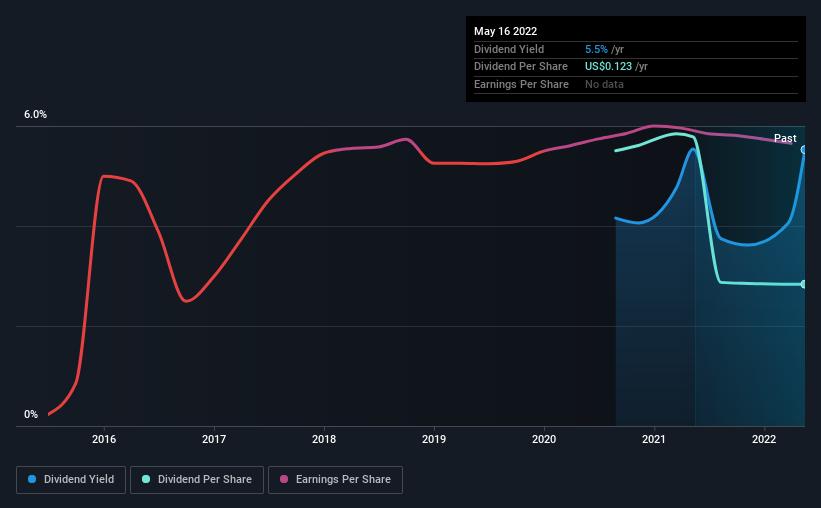Viewport: 821px width, 508px height.
Task: Click the pink Earnings Per Share legend dot
Action: pos(284,479)
